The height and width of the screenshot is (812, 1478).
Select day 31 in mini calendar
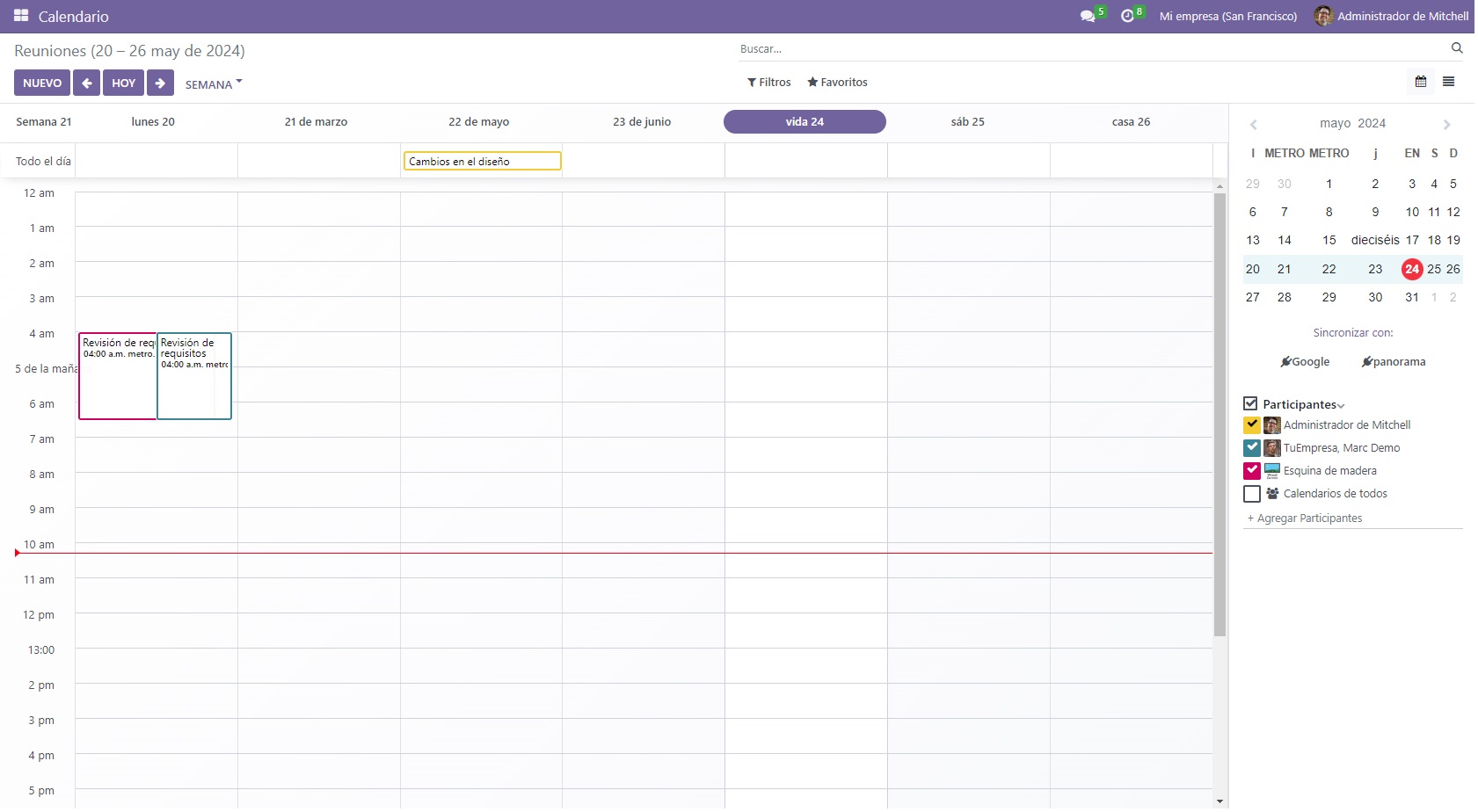point(1412,297)
